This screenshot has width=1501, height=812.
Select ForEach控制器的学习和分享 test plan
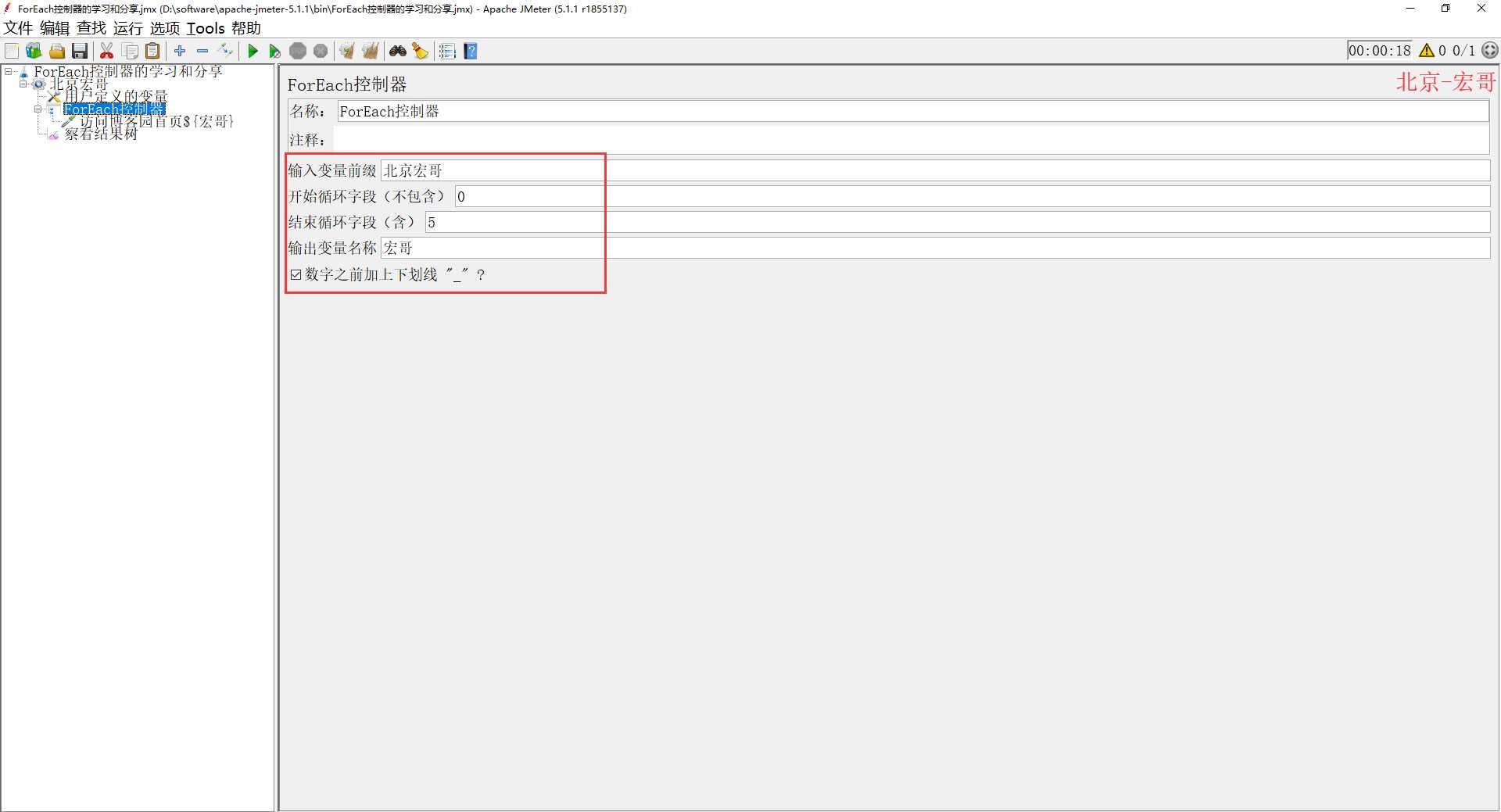click(128, 72)
